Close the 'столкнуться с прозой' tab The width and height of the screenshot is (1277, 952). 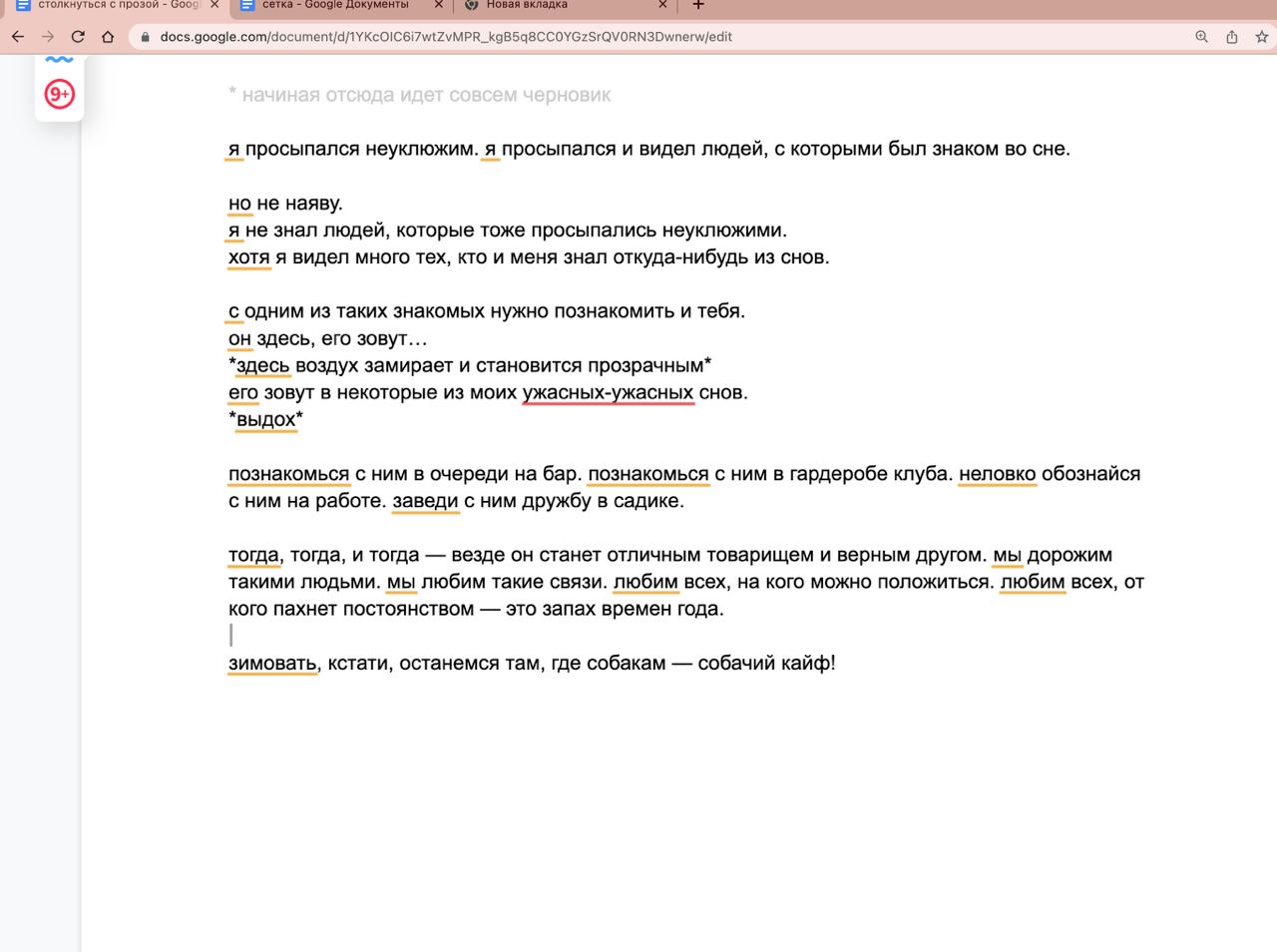point(214,5)
